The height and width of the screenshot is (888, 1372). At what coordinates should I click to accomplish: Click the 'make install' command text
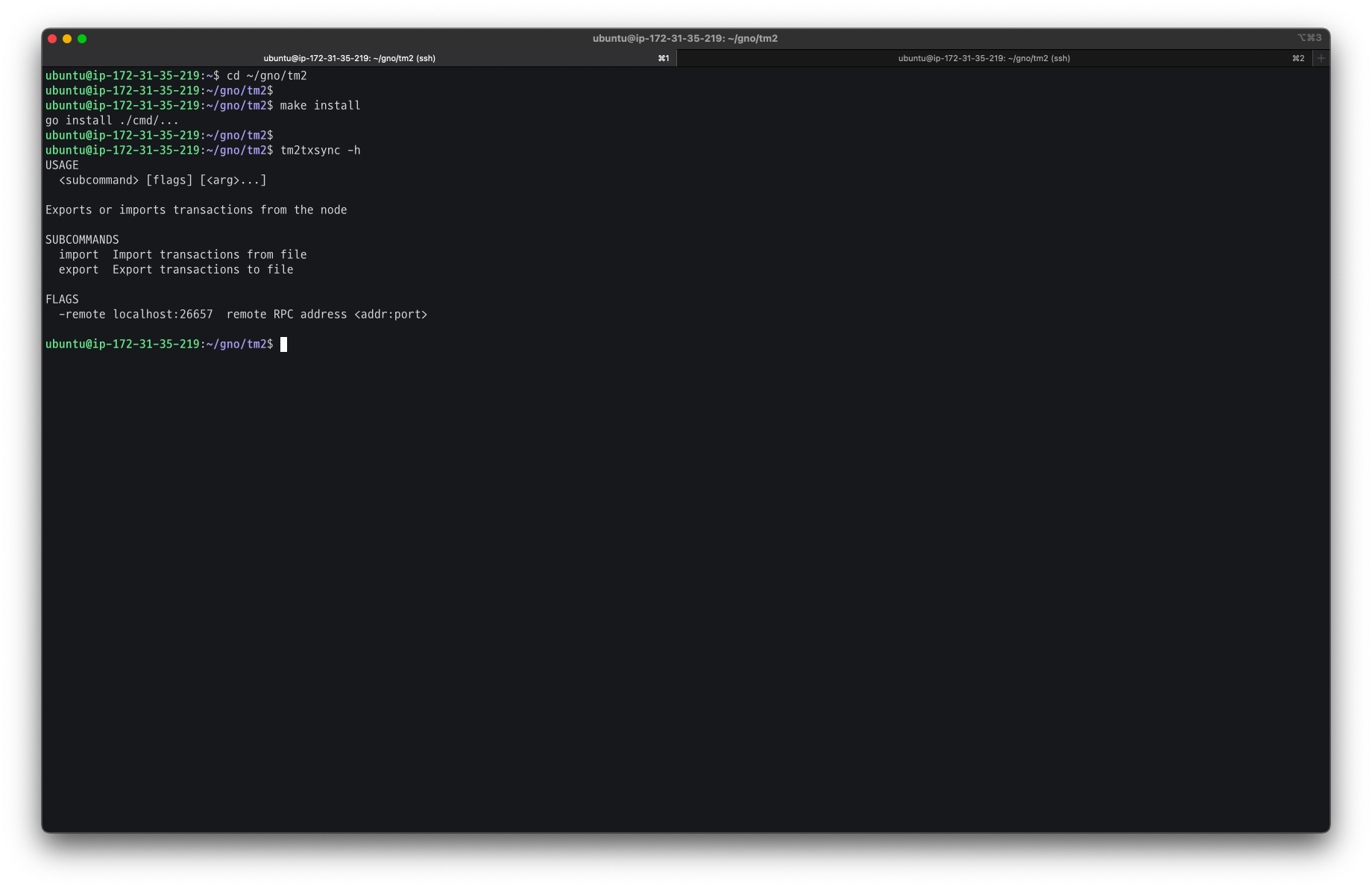(320, 105)
